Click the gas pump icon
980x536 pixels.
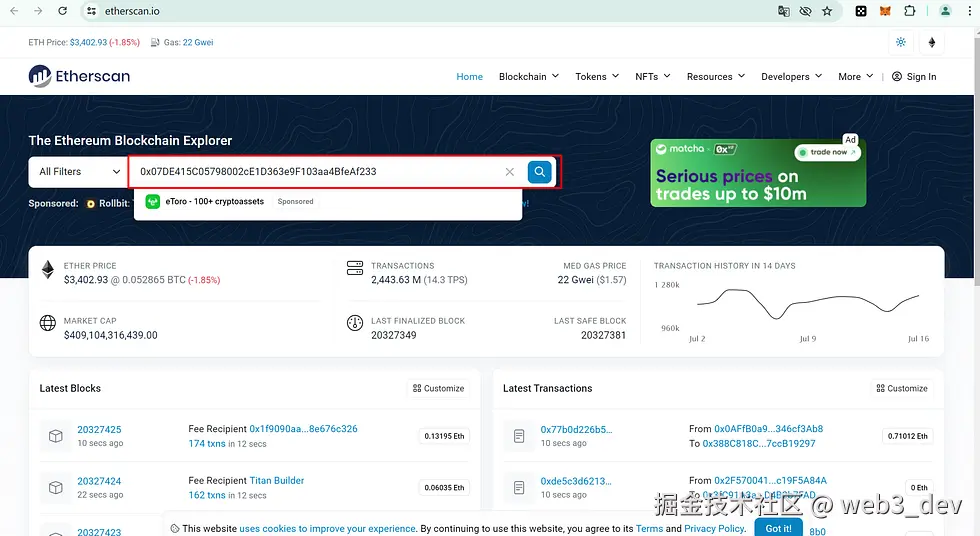click(x=154, y=42)
